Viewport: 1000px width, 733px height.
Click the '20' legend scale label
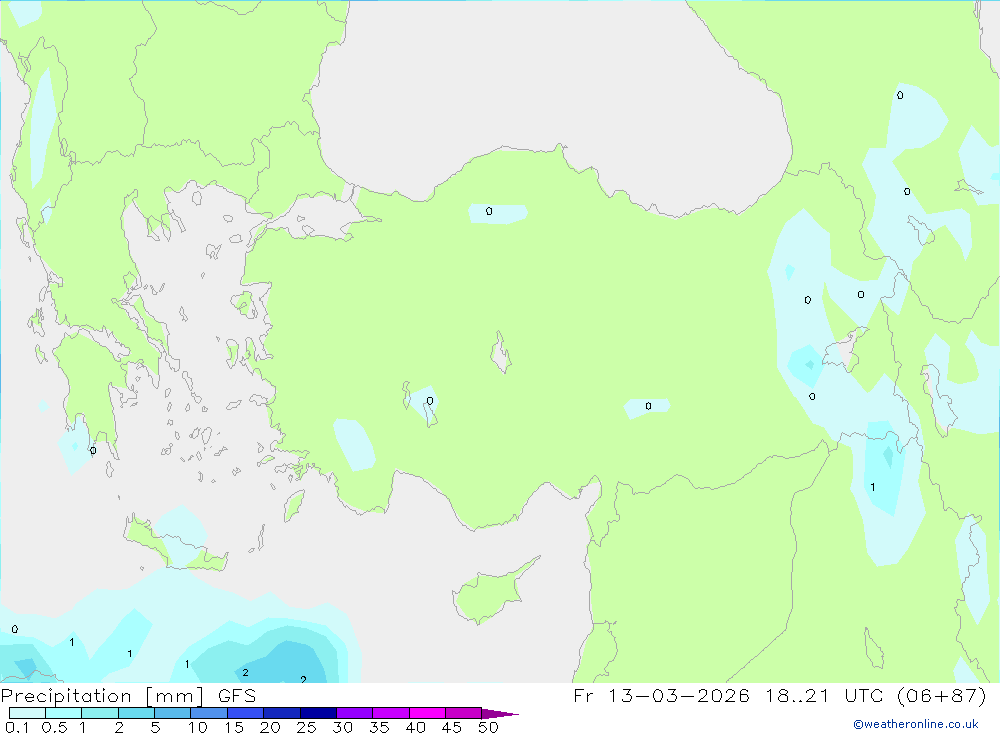(x=270, y=727)
